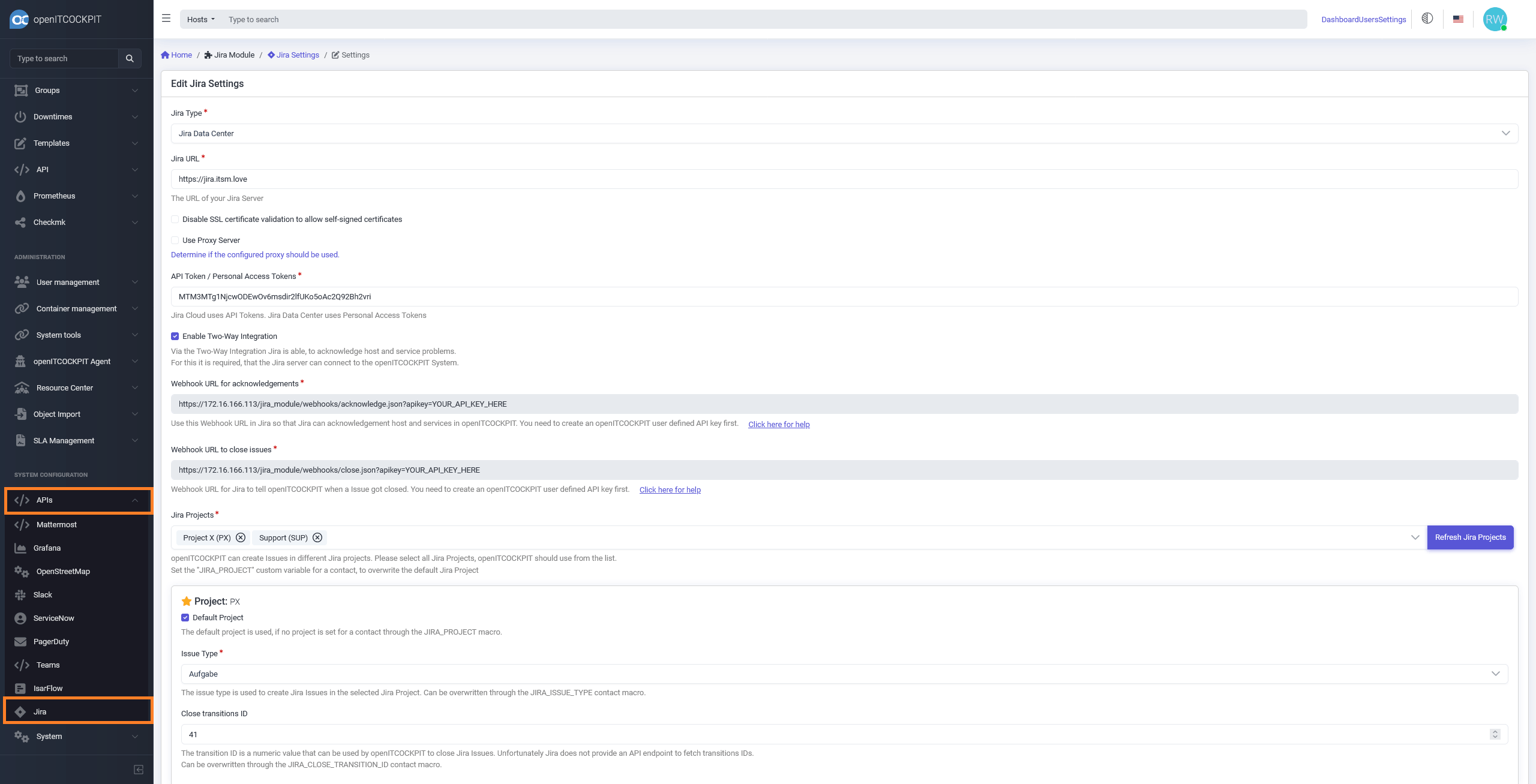Open the Issue Type dropdown showing Aufgabe
The image size is (1536, 784).
tap(845, 674)
